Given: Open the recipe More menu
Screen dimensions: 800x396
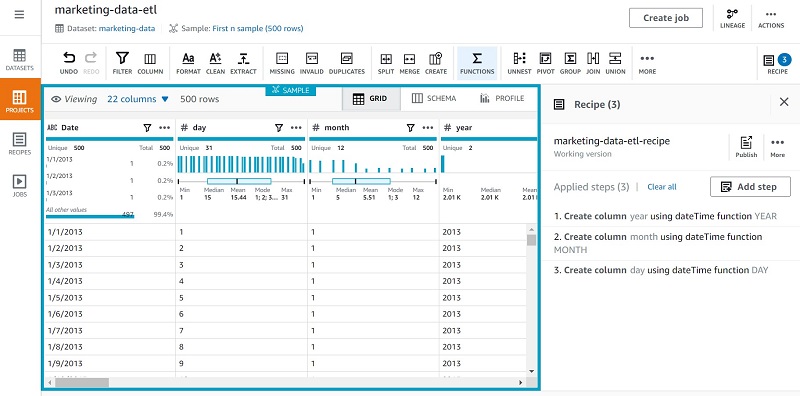Looking at the screenshot, I should [778, 147].
